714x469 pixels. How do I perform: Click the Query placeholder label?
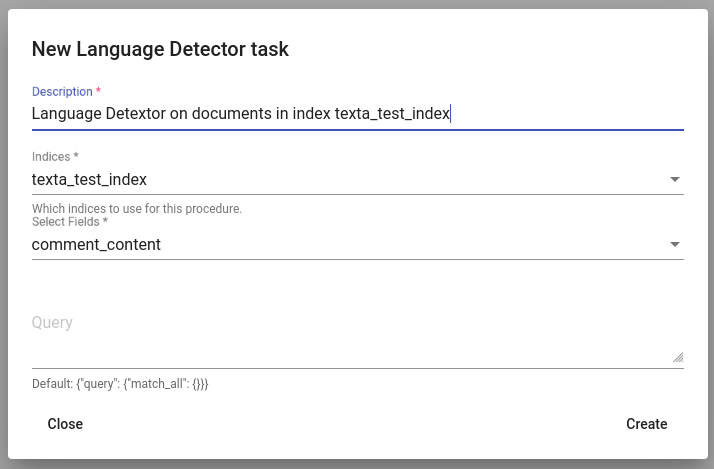click(52, 322)
